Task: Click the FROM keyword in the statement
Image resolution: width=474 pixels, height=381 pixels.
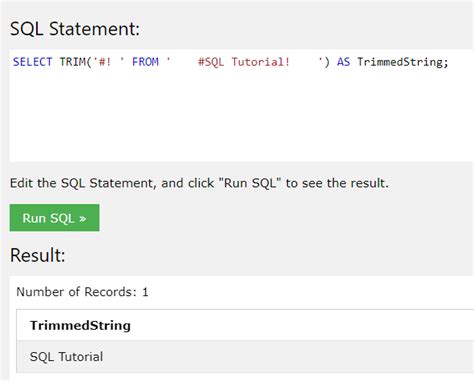Action: click(x=145, y=62)
